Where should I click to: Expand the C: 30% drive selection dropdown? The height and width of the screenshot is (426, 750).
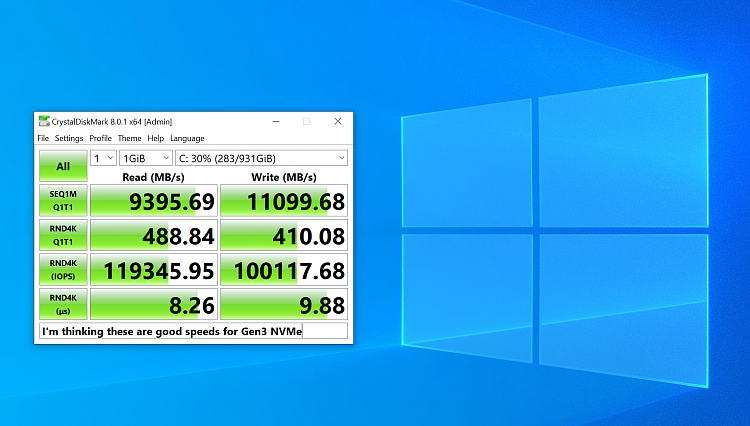(262, 158)
